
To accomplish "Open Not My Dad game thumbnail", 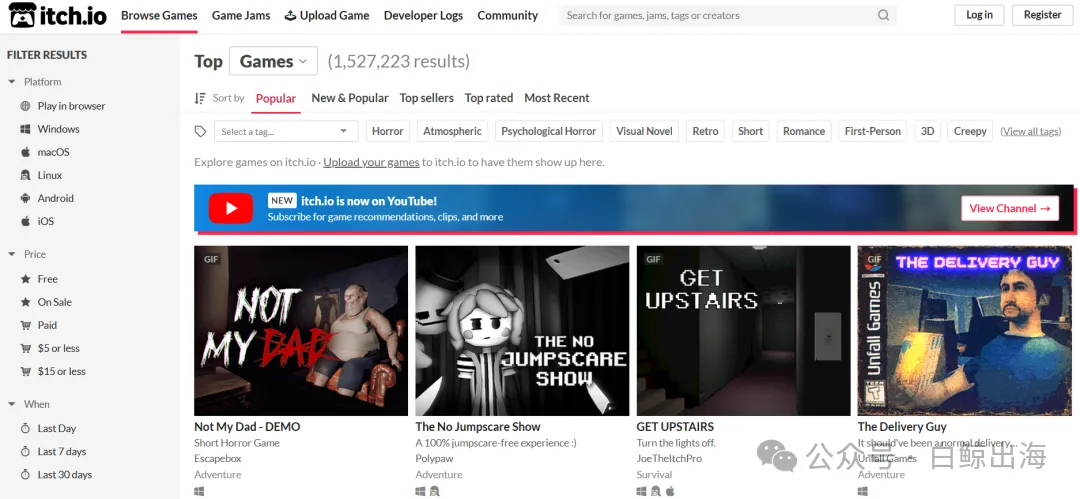I will coord(301,331).
